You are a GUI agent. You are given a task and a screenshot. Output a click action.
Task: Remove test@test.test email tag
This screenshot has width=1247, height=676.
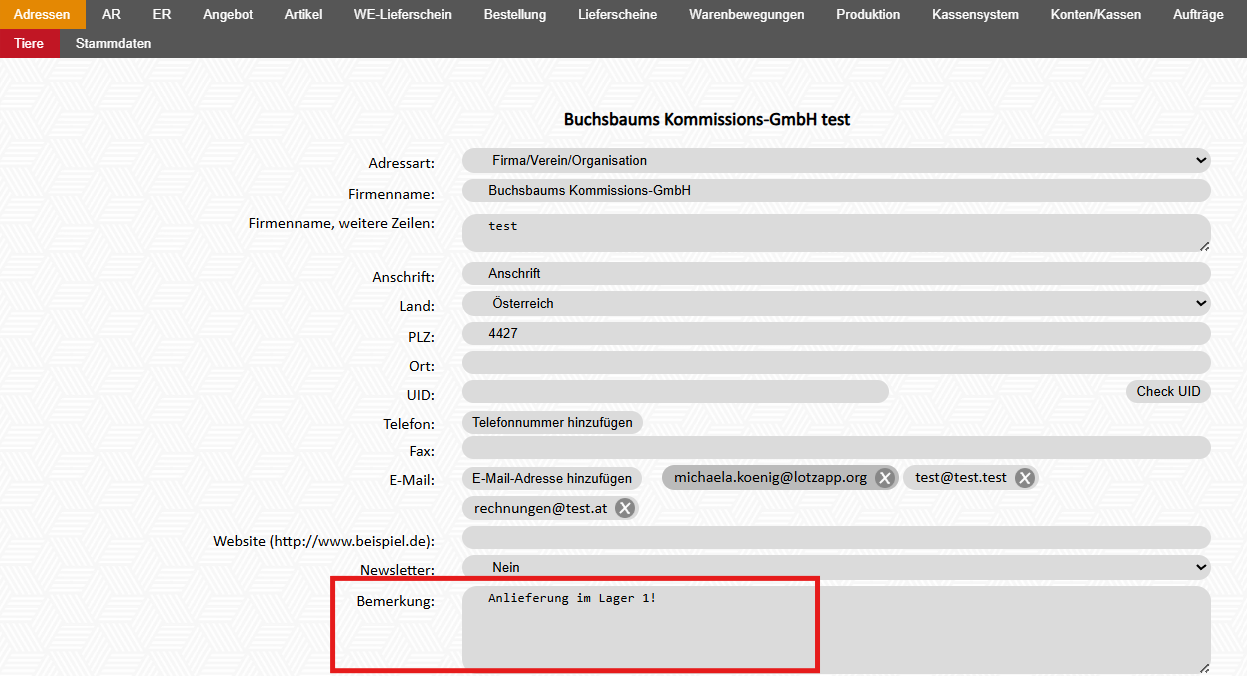1024,478
